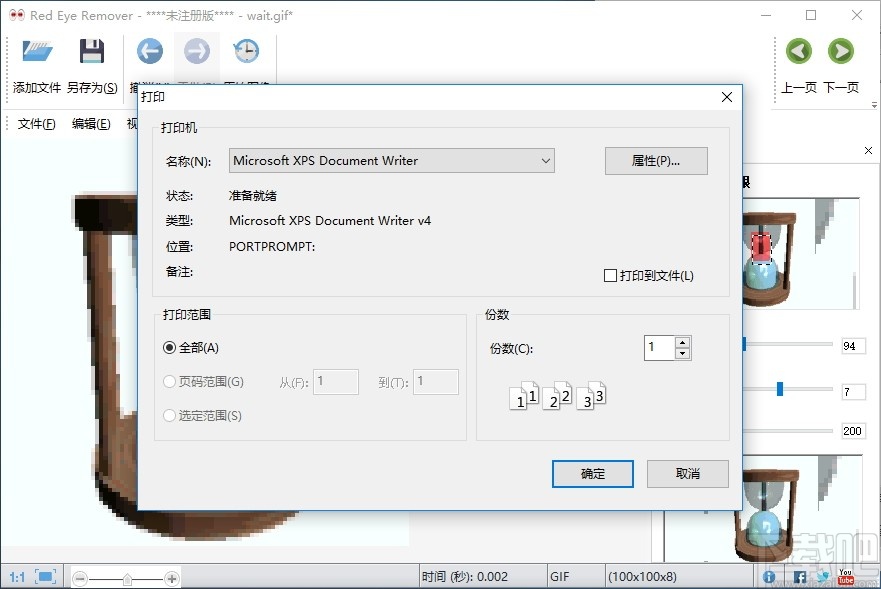Click the Facebook icon in status bar

pos(800,577)
